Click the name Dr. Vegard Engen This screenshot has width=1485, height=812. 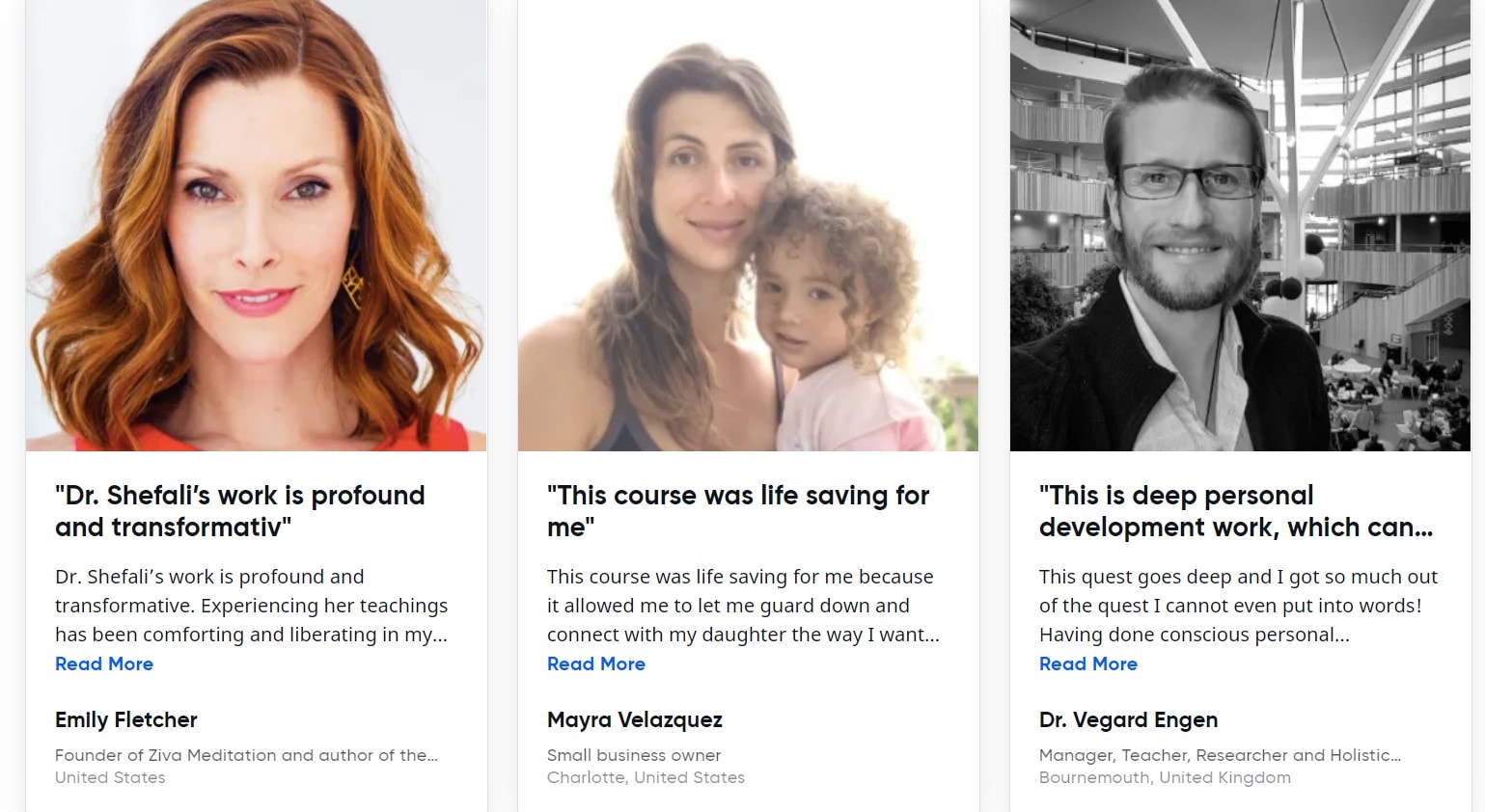click(1128, 719)
